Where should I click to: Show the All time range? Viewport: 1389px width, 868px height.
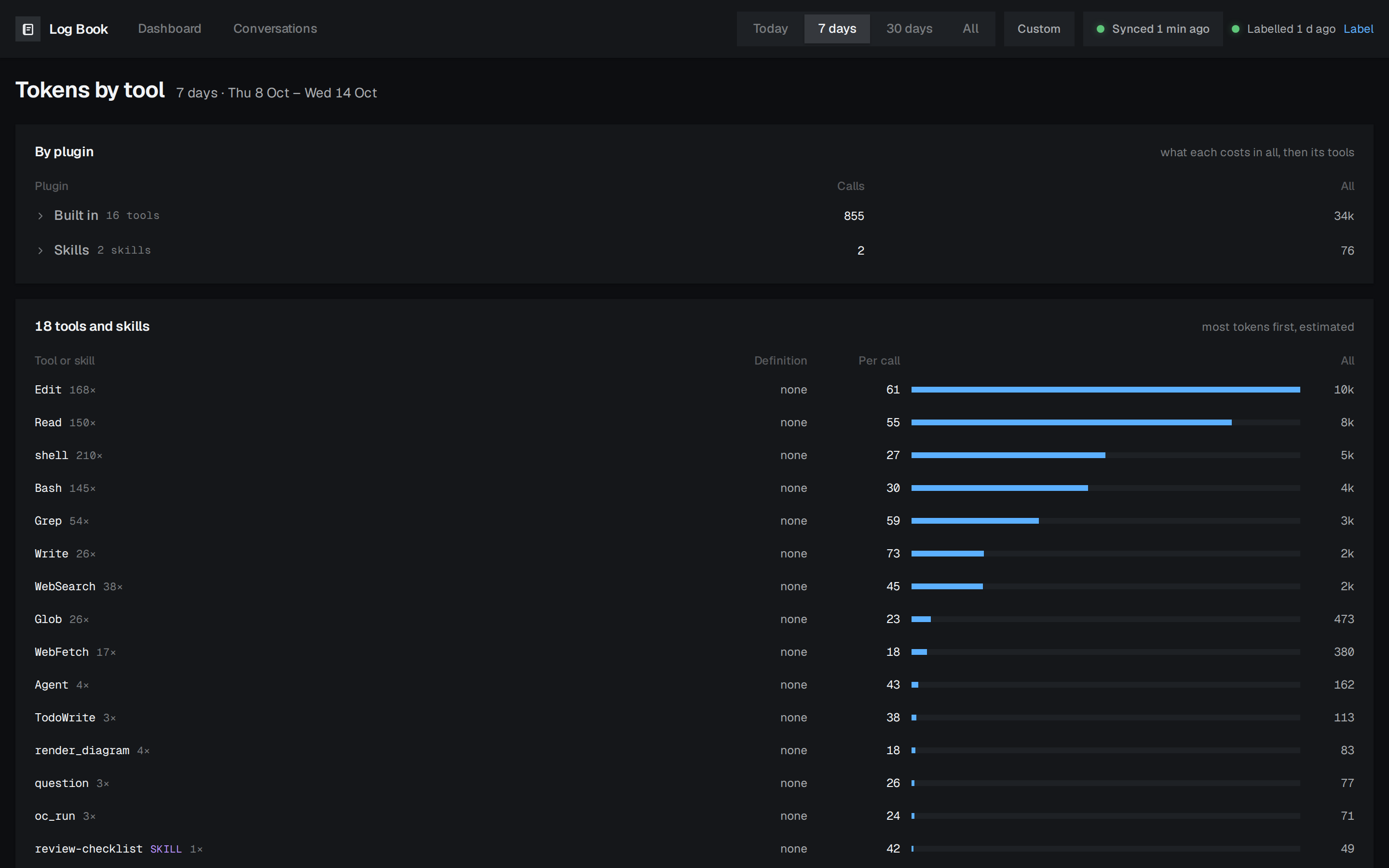tap(970, 29)
